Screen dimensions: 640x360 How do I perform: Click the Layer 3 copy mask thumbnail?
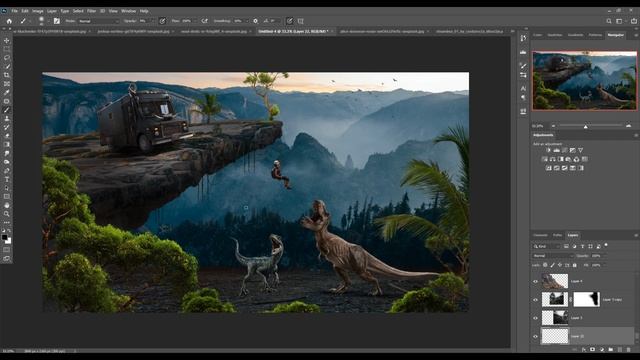tap(587, 300)
